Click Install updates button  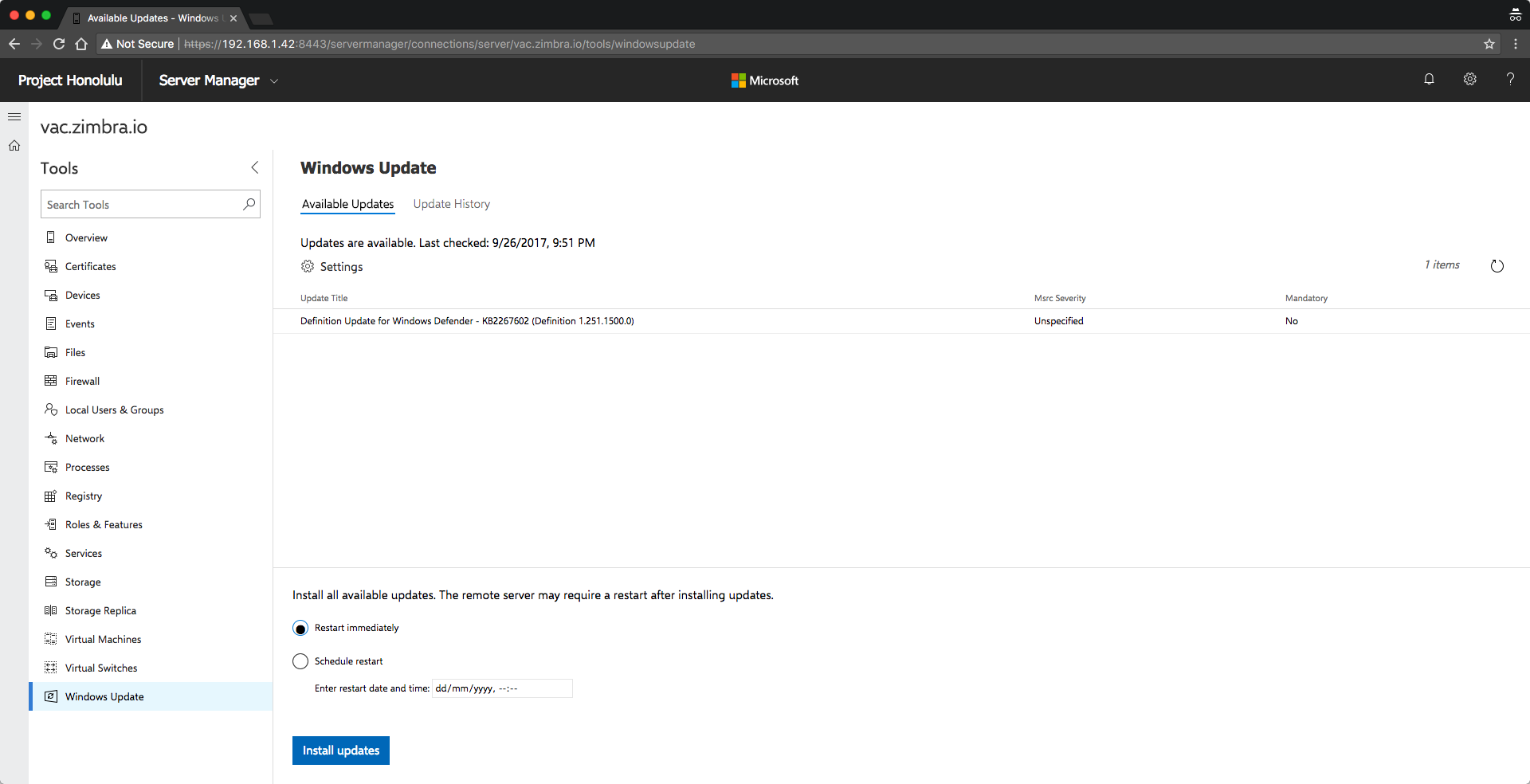[341, 751]
